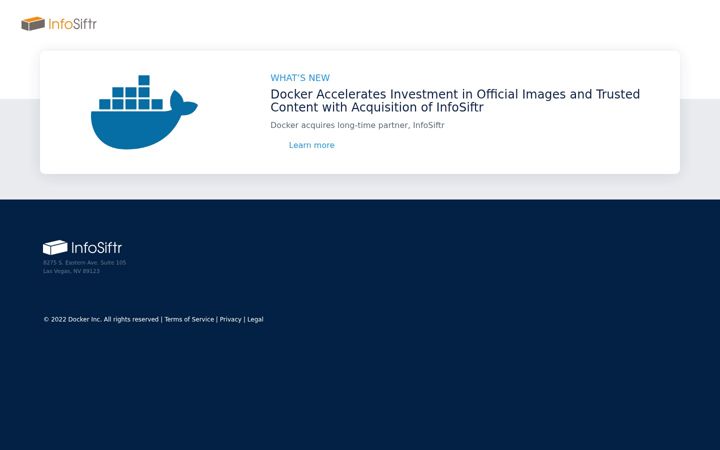This screenshot has height=450, width=720.
Task: Click the '© 2022 Docker Inc.' copyright text
Action: (x=101, y=319)
